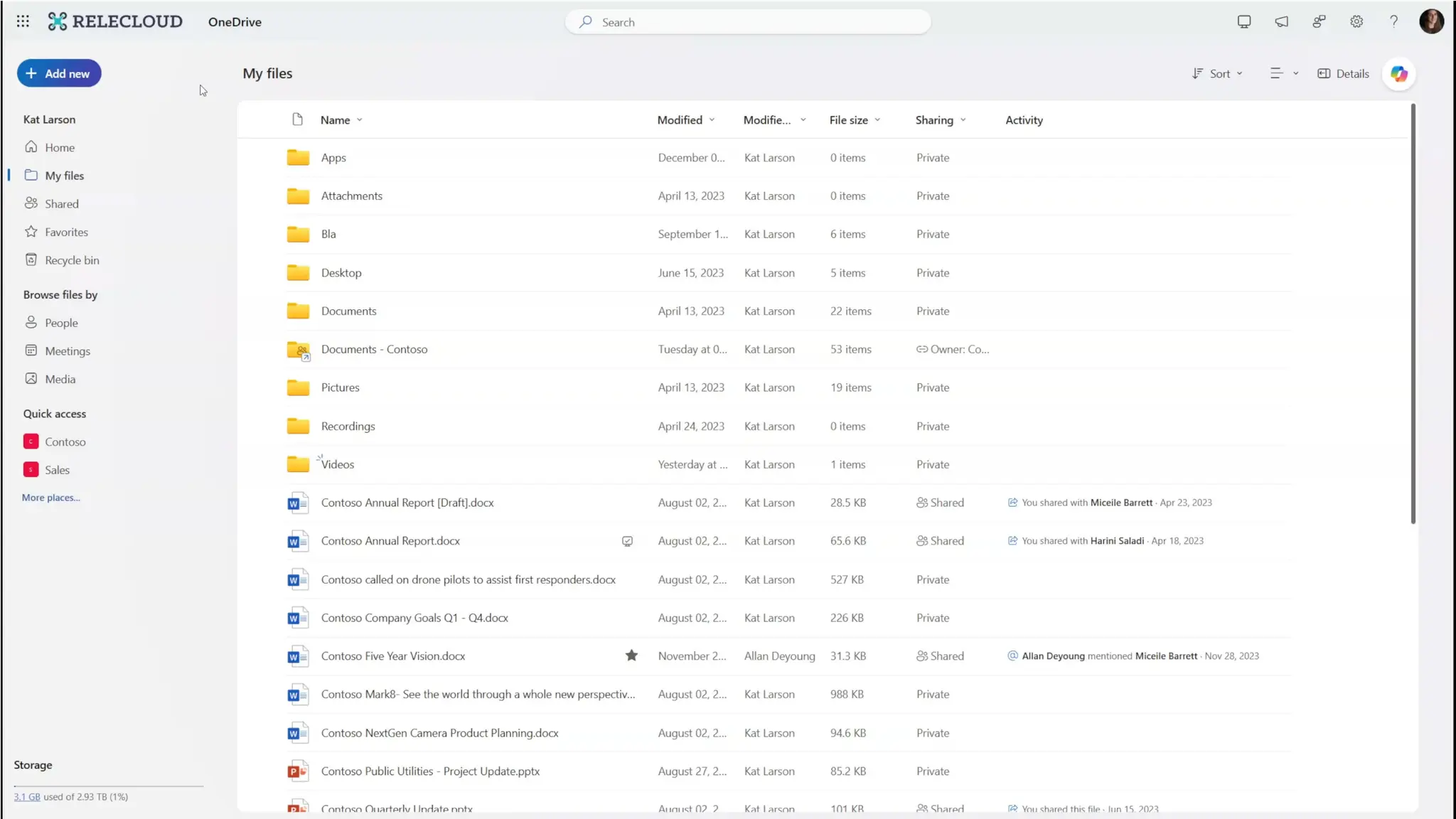Image resolution: width=1456 pixels, height=819 pixels.
Task: Open the help question mark icon
Action: [1393, 21]
